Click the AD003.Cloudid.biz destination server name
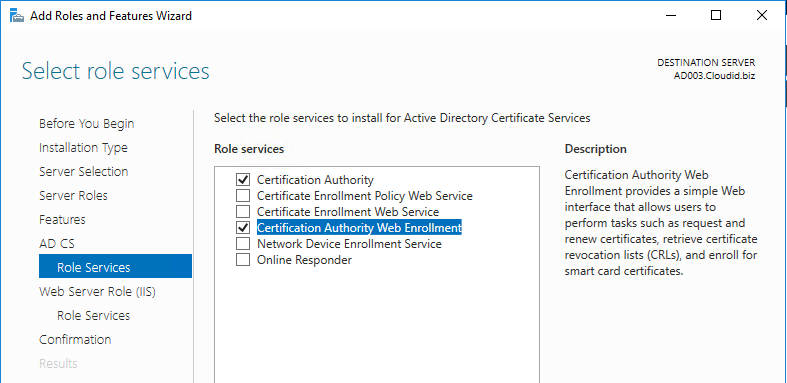The height and width of the screenshot is (383, 787). coord(714,76)
